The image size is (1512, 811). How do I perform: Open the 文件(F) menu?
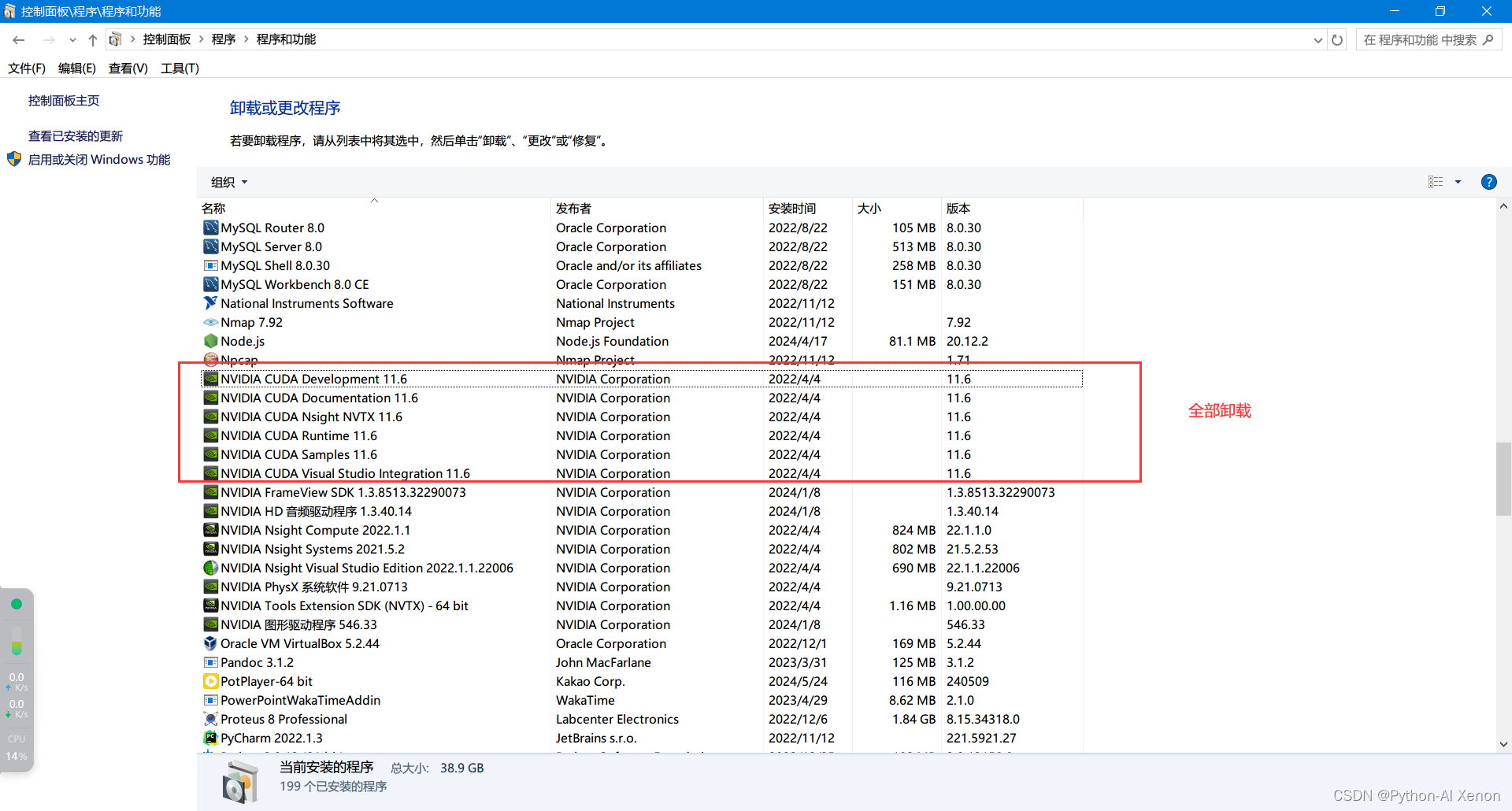click(27, 69)
